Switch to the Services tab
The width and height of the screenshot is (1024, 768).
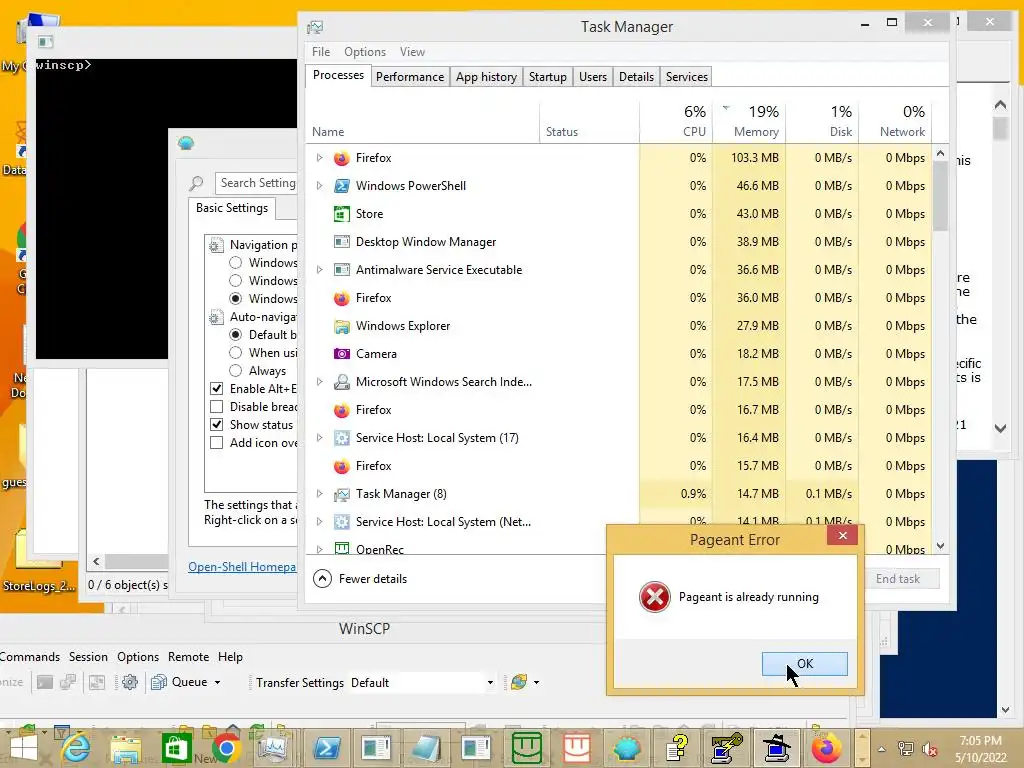coord(686,77)
